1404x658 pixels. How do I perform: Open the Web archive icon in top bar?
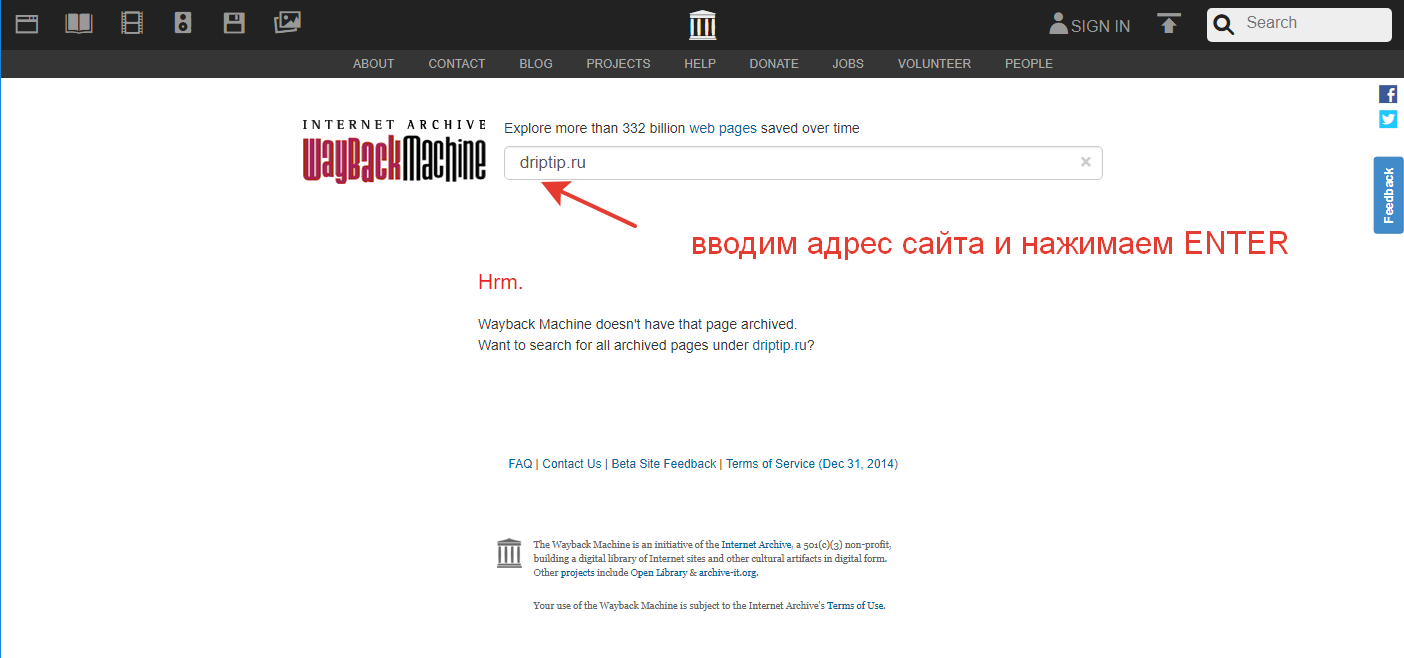pos(27,24)
